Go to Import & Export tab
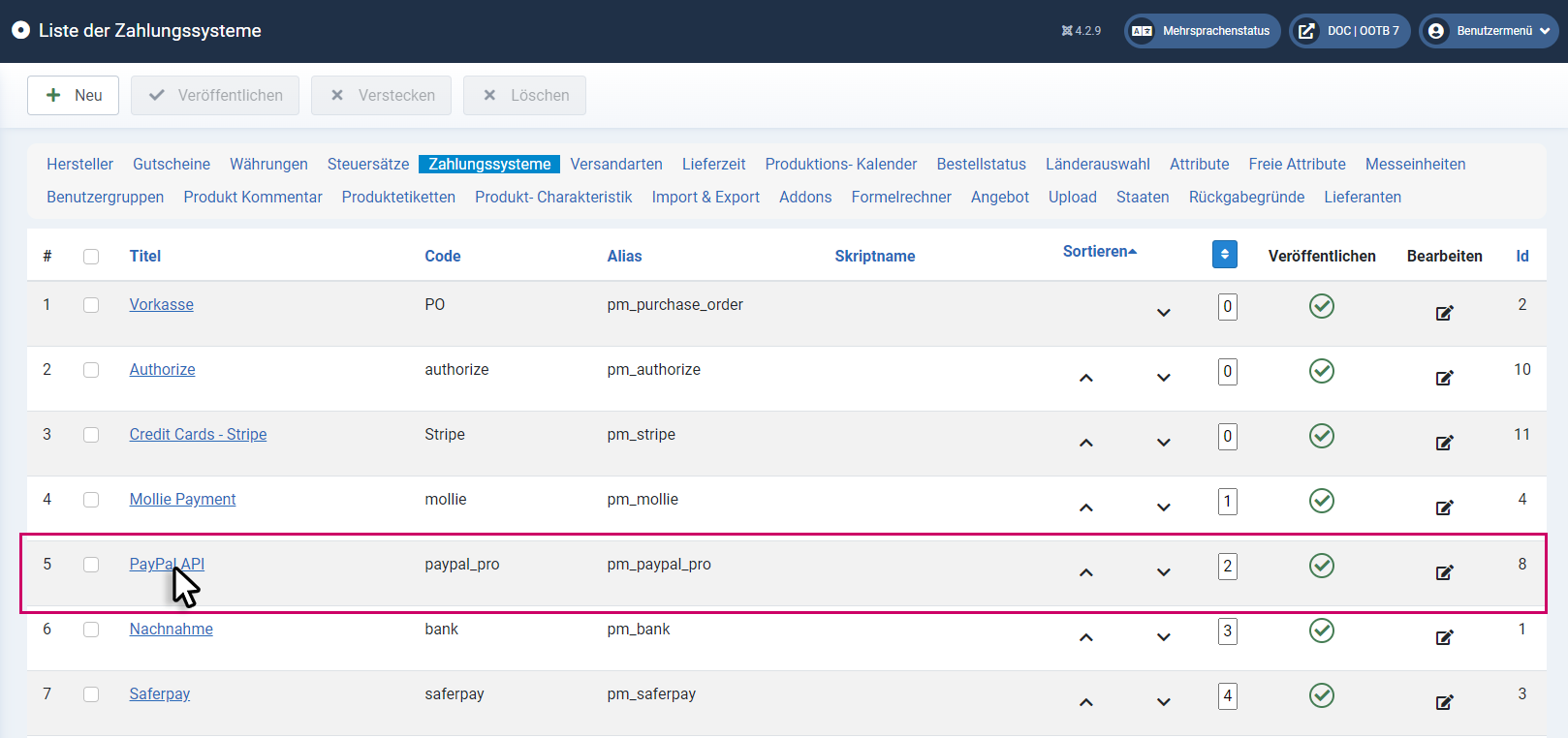Viewport: 1568px width, 738px height. (x=706, y=197)
